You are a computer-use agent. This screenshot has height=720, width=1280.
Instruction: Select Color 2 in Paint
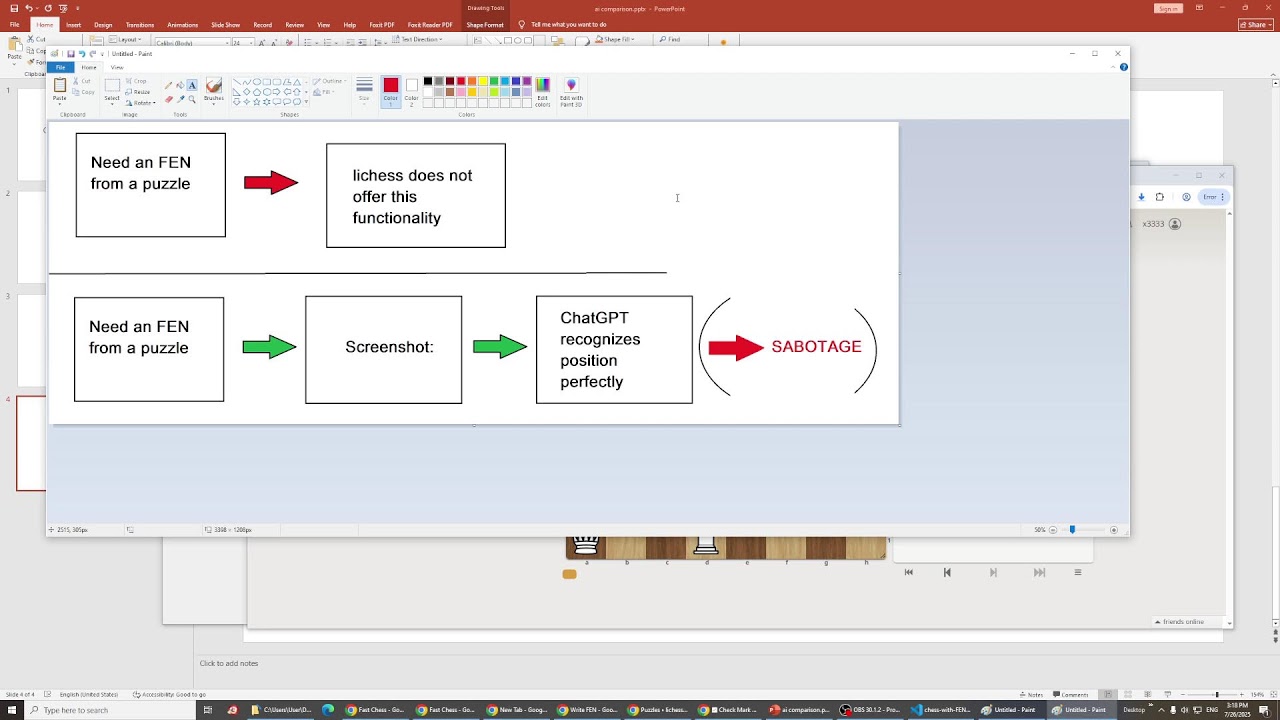click(411, 90)
